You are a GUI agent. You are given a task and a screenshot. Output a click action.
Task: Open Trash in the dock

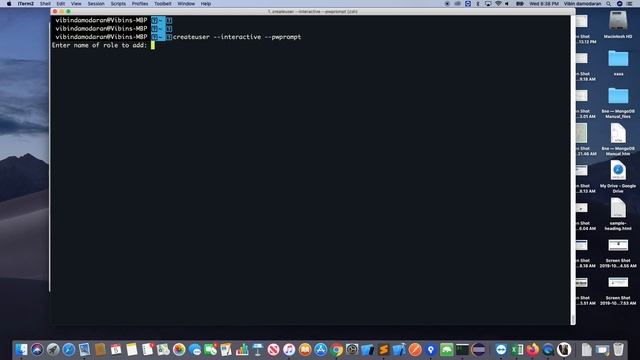[x=618, y=349]
